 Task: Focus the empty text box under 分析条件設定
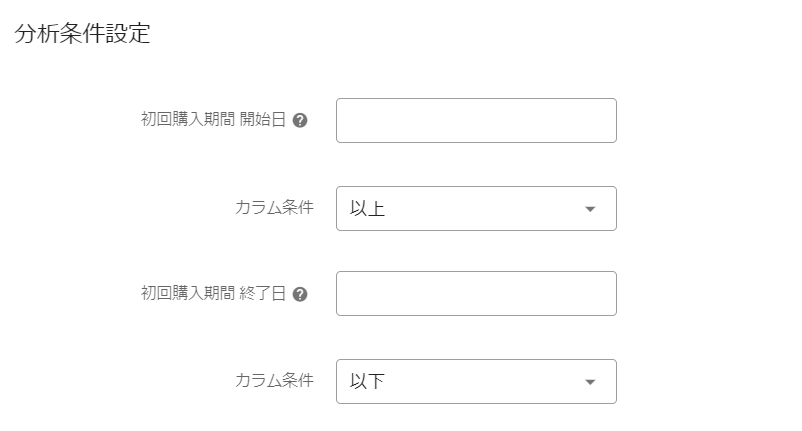[476, 120]
